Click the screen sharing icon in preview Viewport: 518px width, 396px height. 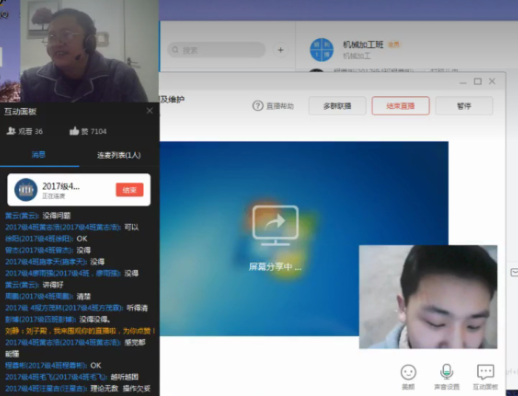point(275,225)
